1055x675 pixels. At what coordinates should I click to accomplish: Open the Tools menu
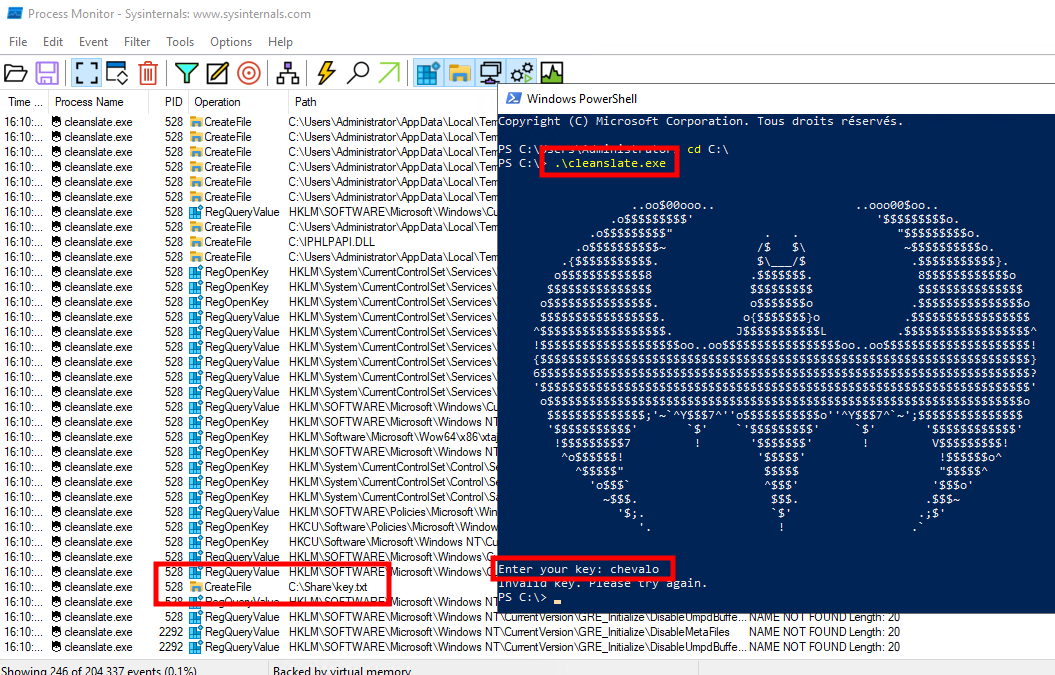[180, 42]
